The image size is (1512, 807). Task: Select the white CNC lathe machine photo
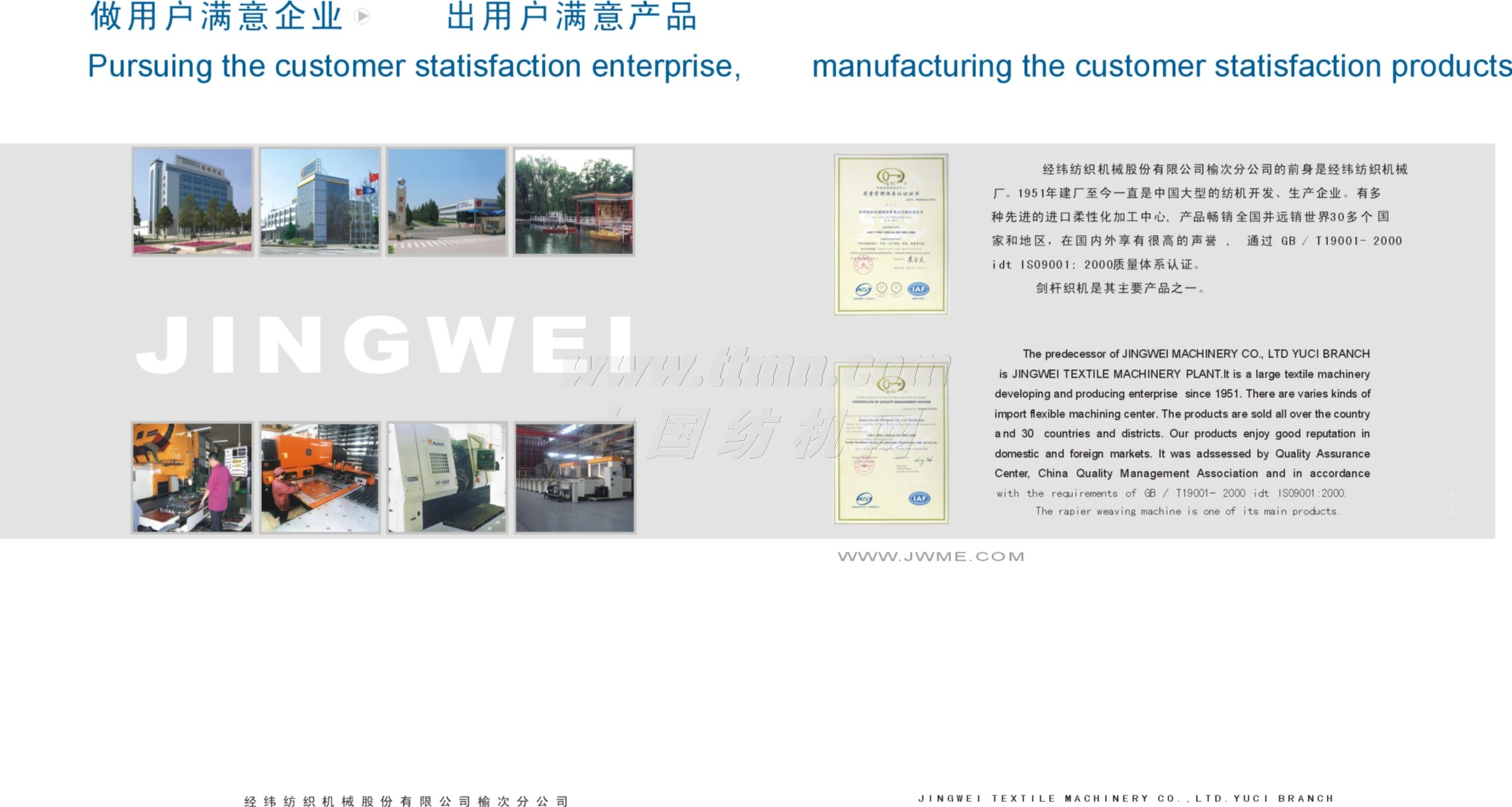[447, 477]
